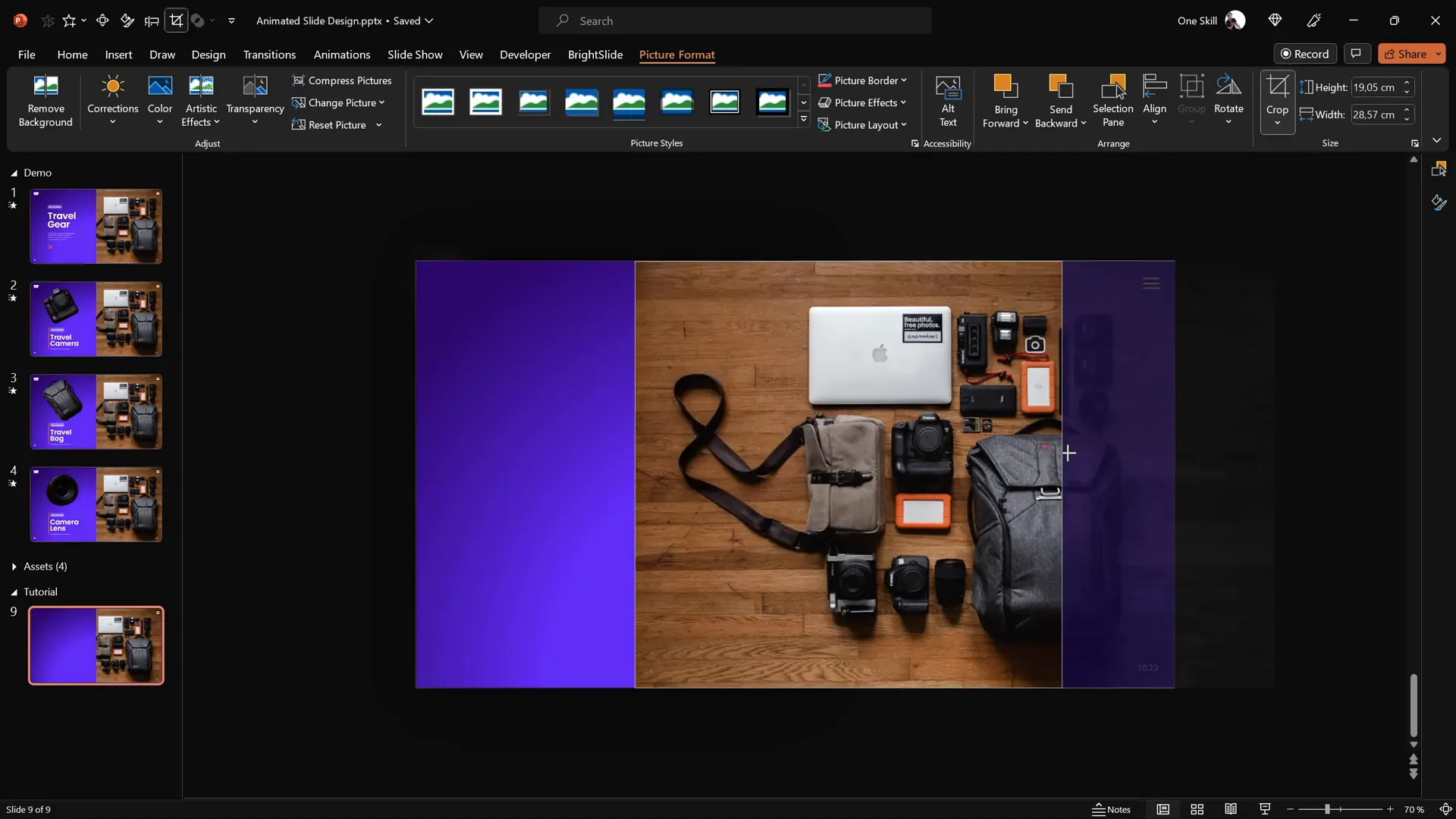The height and width of the screenshot is (819, 1456).
Task: Switch to BrightSlide tab
Action: click(595, 55)
